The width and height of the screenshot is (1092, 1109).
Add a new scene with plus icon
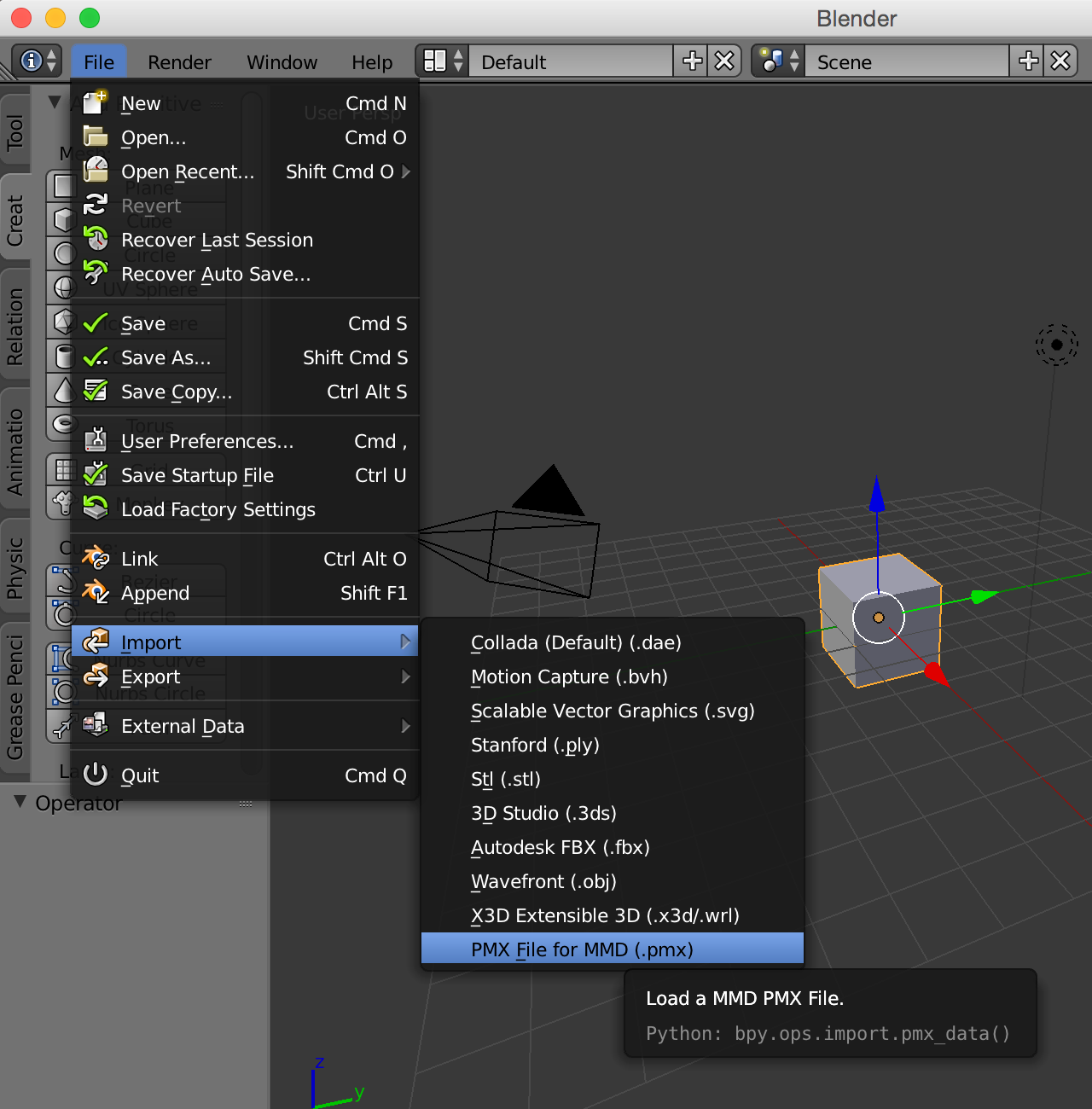[1028, 61]
